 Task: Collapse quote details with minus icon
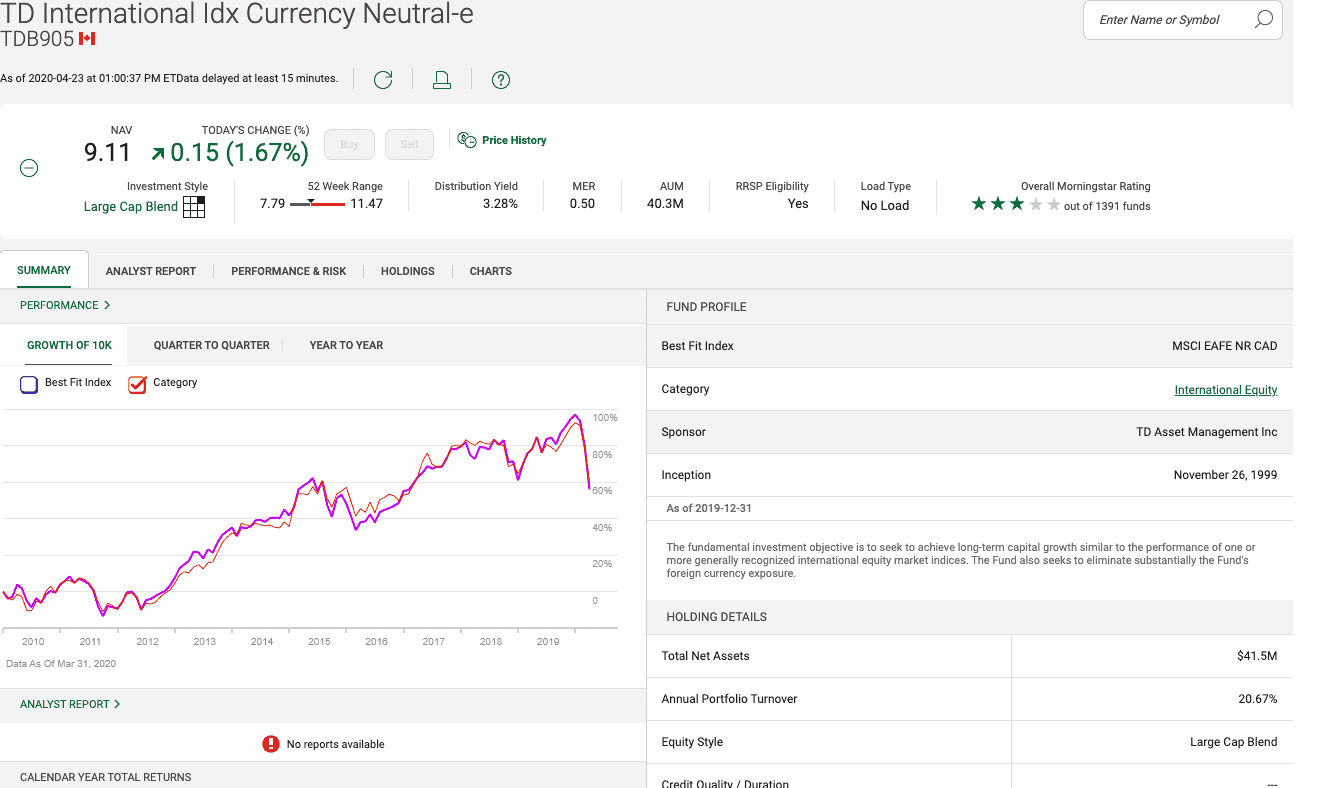click(30, 168)
